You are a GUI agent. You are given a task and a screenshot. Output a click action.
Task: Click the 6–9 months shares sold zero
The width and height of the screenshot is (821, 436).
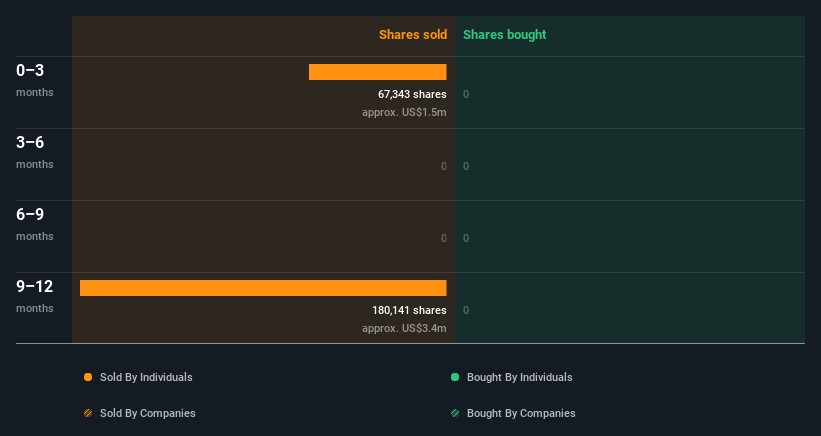coord(444,239)
